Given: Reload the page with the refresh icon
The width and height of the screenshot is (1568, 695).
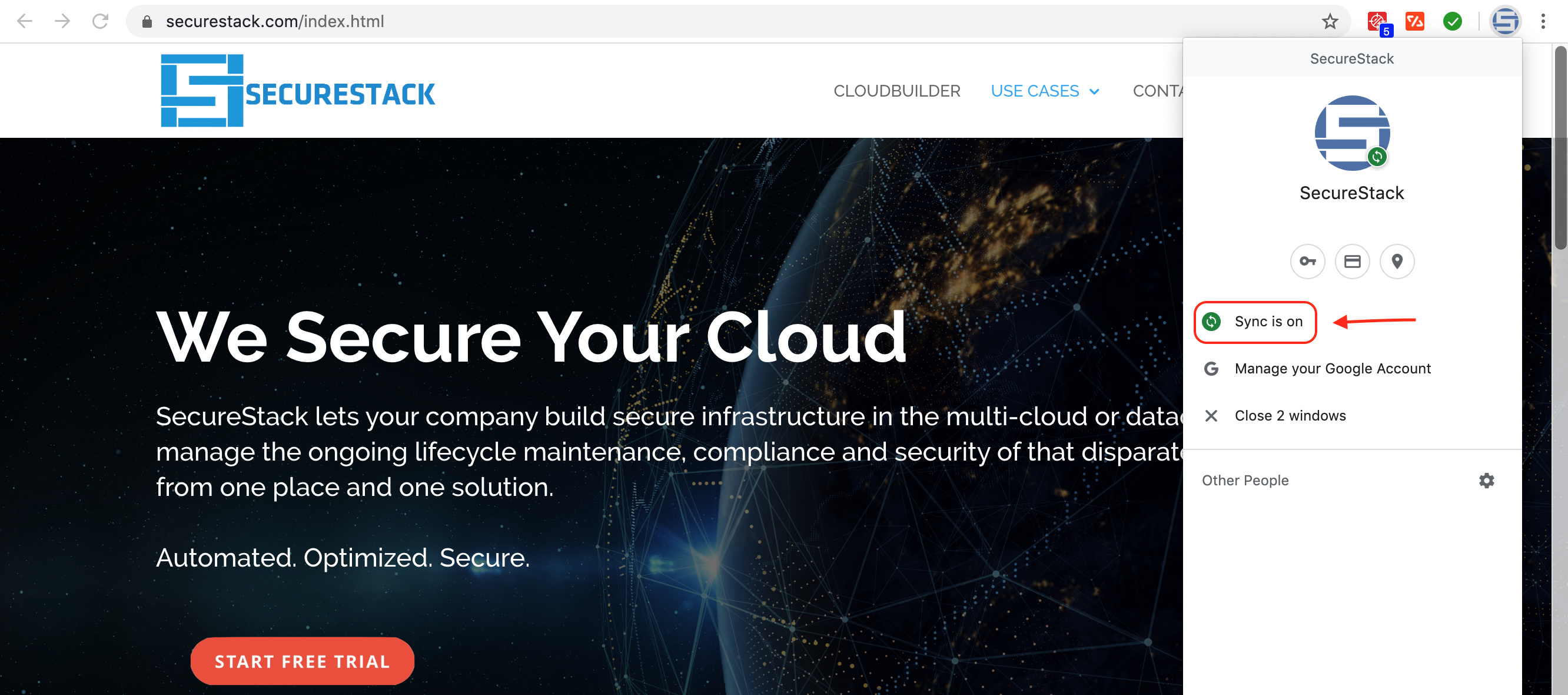Looking at the screenshot, I should (x=101, y=21).
